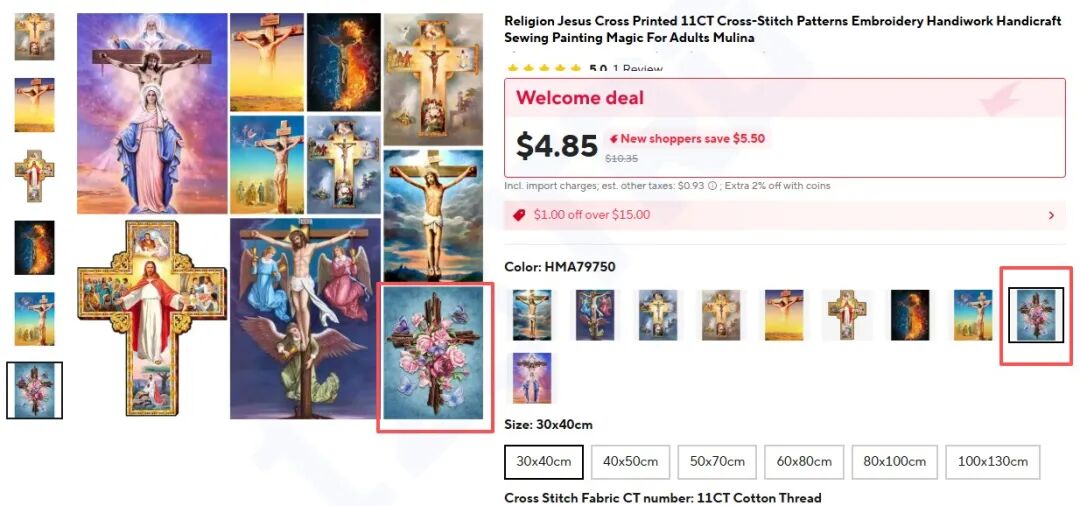Select the floral cross thumbnail in the left strip

[x=34, y=390]
